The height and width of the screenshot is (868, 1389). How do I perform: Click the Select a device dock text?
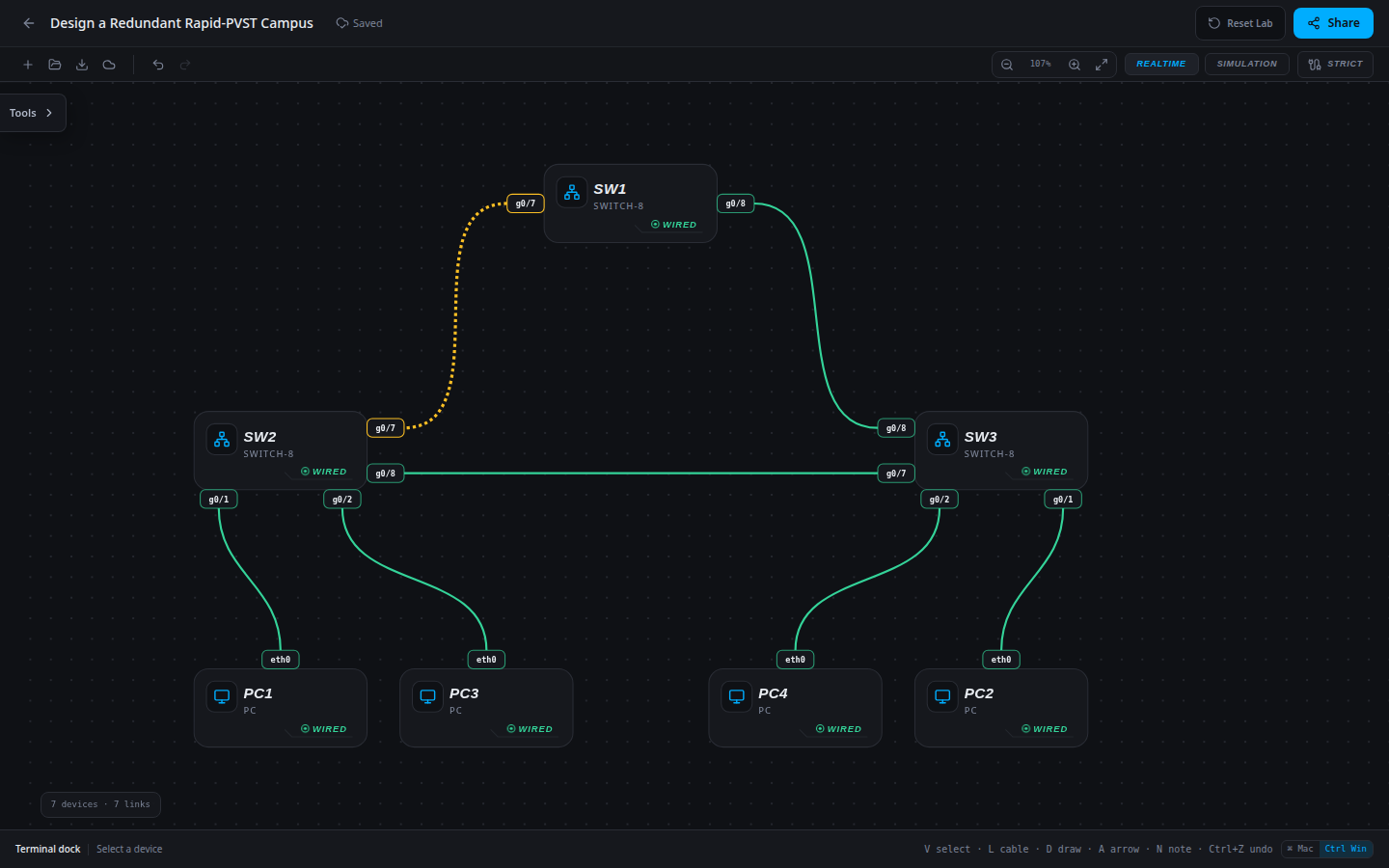click(129, 849)
